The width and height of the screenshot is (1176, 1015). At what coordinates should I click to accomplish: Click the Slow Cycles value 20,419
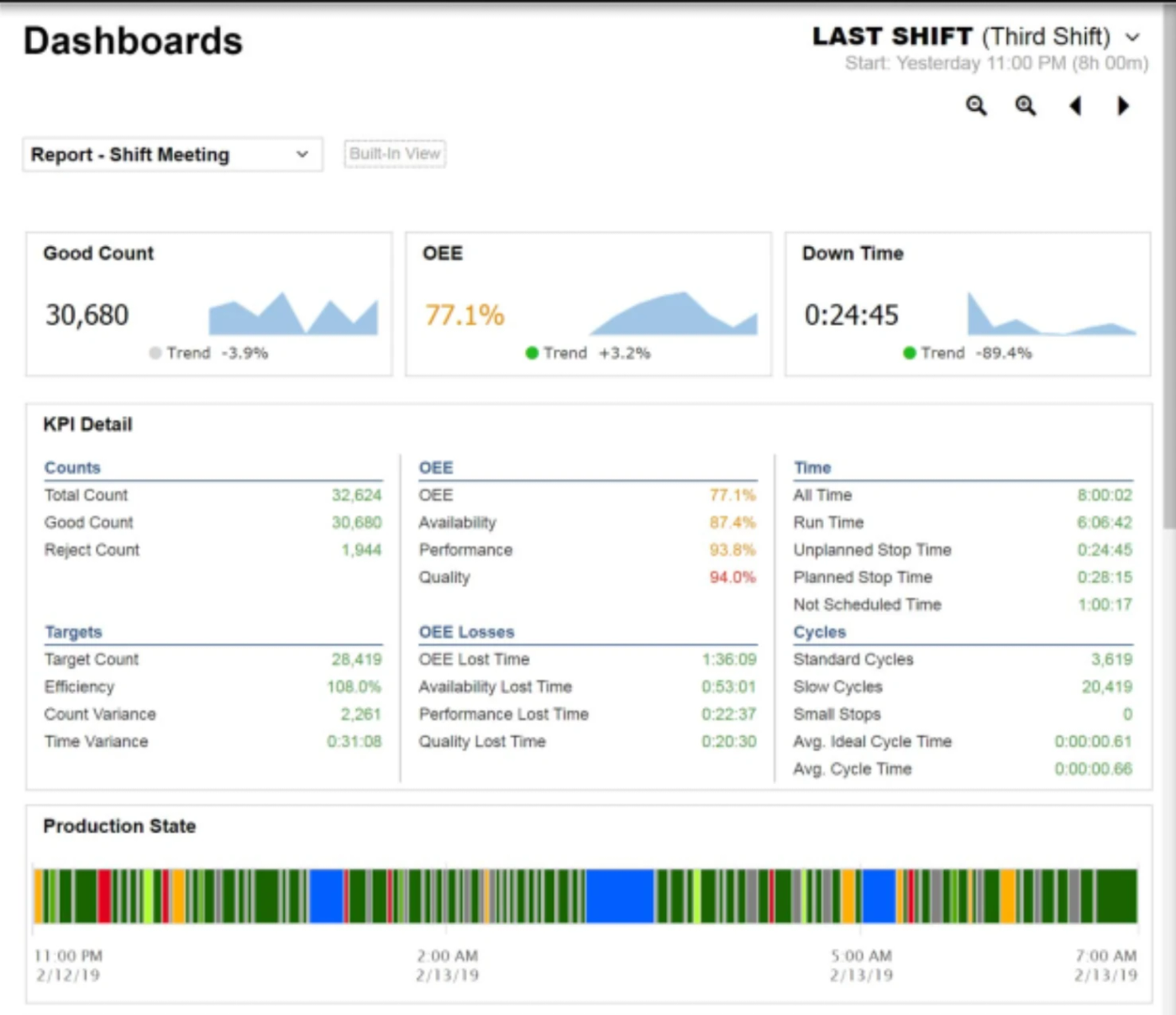1107,686
